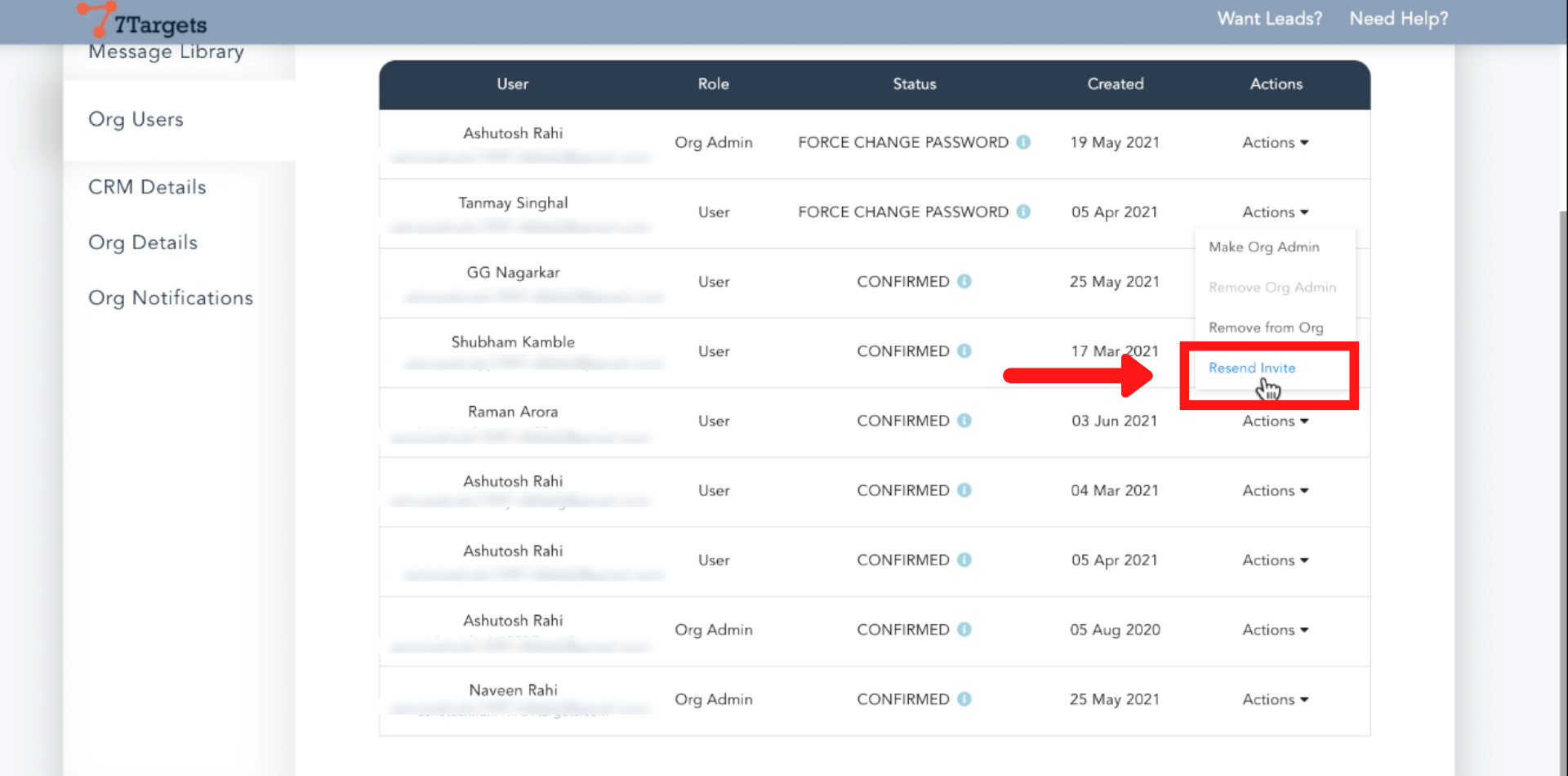1568x776 pixels.
Task: Select Resend Invite from the menu
Action: pyautogui.click(x=1252, y=368)
